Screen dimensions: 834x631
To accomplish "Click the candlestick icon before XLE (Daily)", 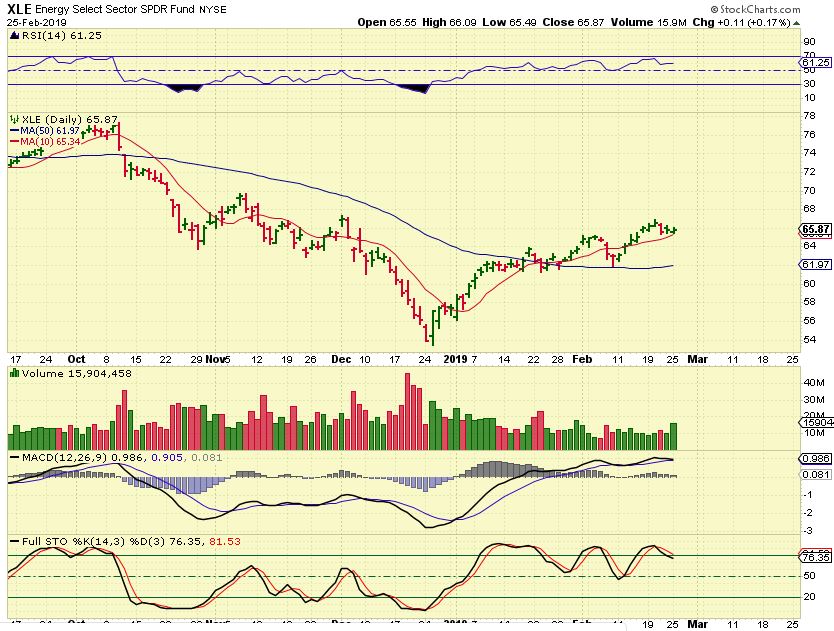I will click(x=14, y=120).
